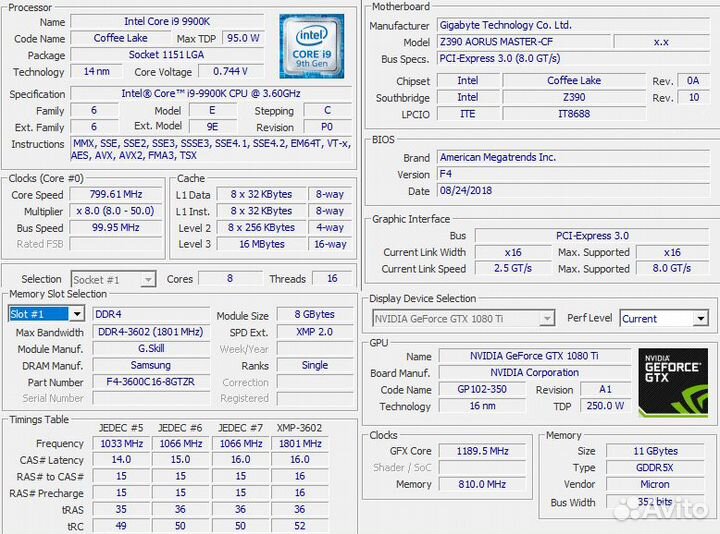Click the Level 2 cache 8 x 256 KBytes value
The image size is (720, 534).
click(x=261, y=227)
